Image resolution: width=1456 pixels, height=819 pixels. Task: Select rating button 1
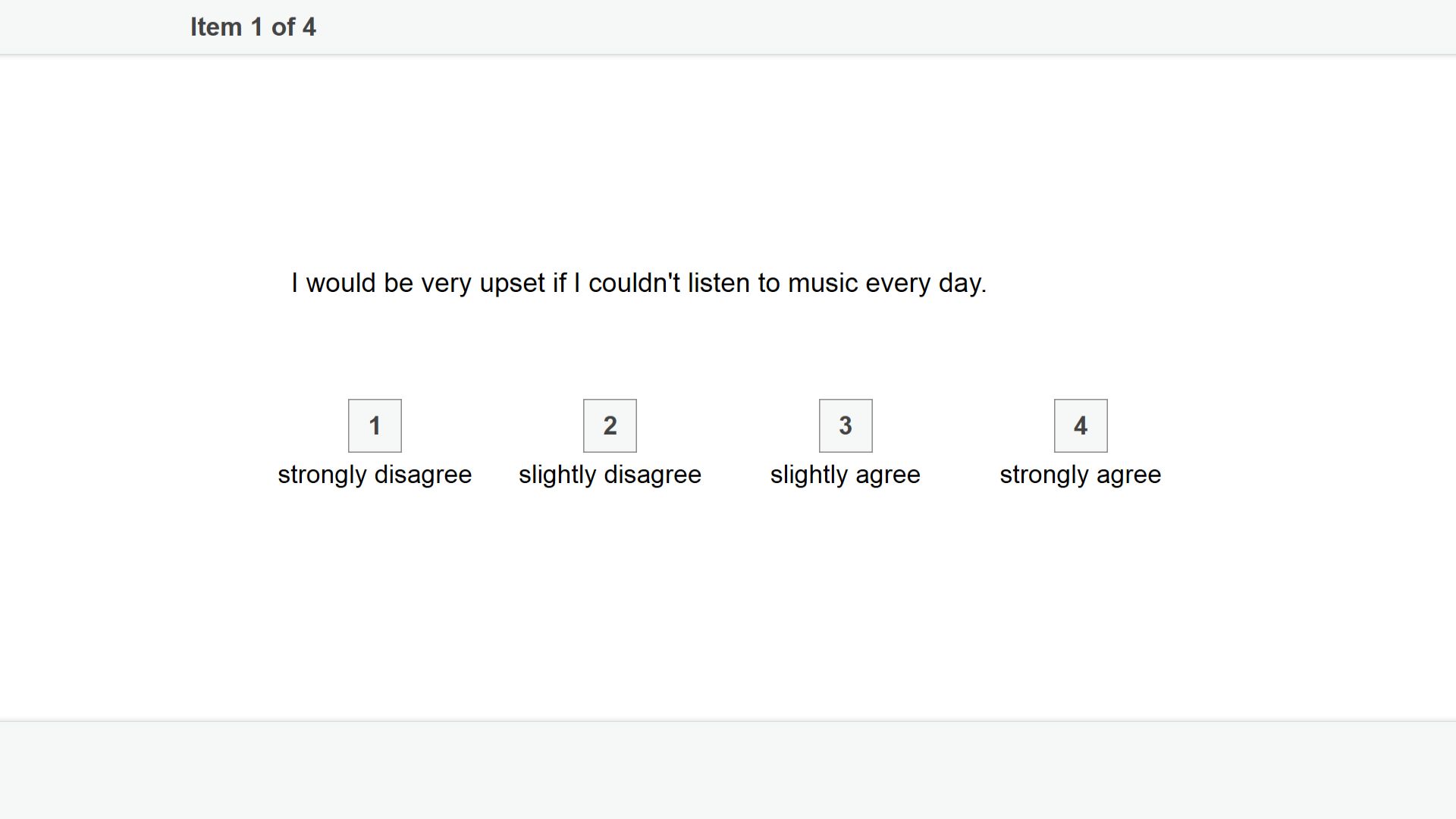coord(375,425)
